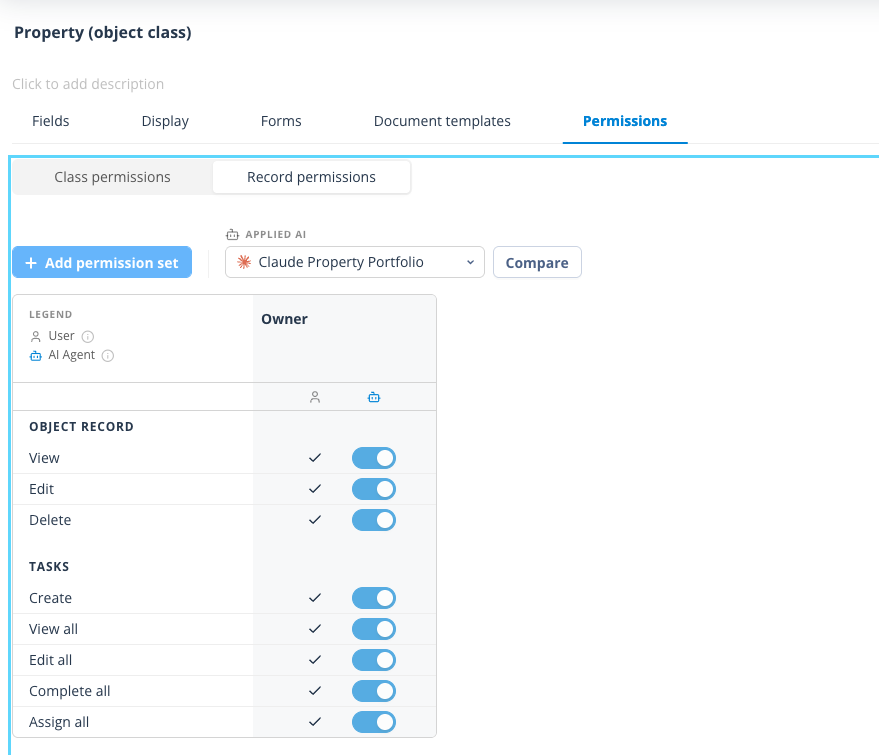The width and height of the screenshot is (879, 755).
Task: Click the AI Agent robot icon in legend
Action: click(x=36, y=356)
